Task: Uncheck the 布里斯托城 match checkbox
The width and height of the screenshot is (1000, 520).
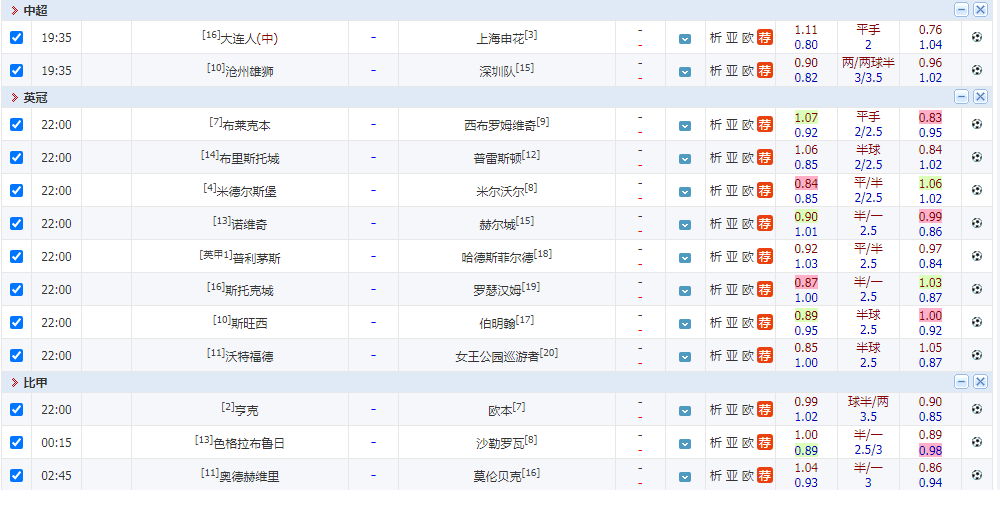Action: pyautogui.click(x=17, y=158)
